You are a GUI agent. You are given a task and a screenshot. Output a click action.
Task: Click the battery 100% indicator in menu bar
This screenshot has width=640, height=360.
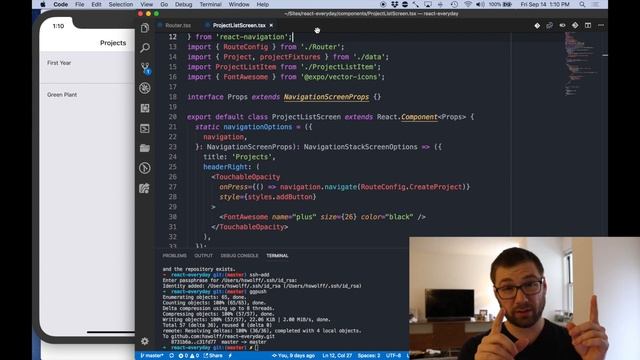(500, 4)
